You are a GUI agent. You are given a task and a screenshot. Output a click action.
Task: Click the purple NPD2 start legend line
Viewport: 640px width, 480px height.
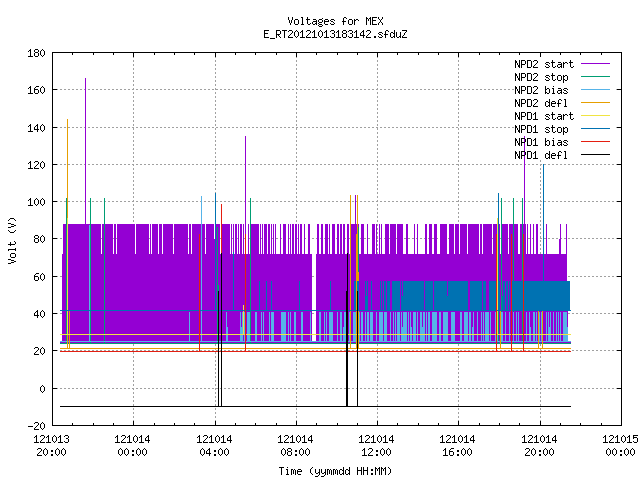pos(595,64)
